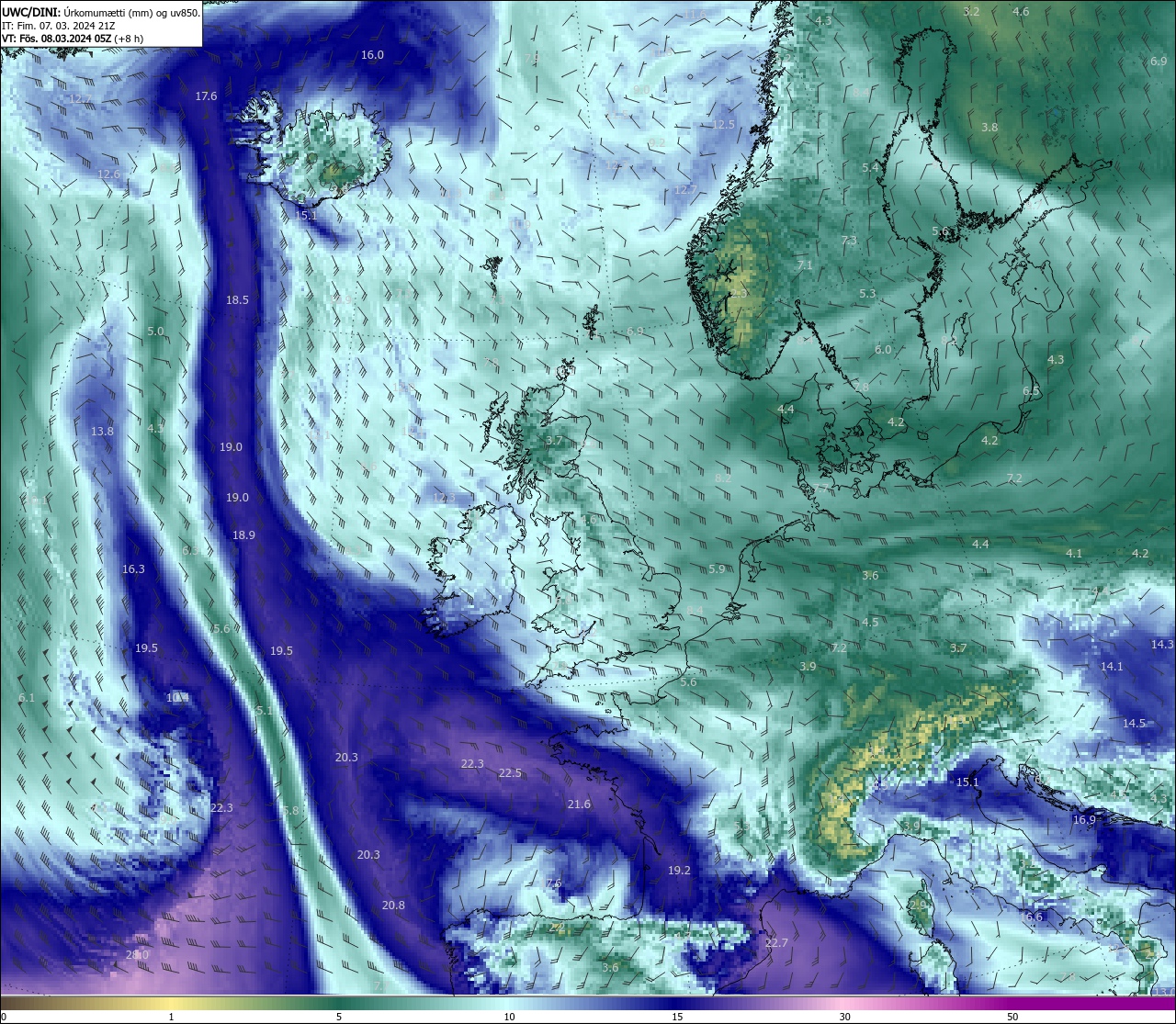
Task: Click the 2.9 value near Corsica
Action: [918, 906]
